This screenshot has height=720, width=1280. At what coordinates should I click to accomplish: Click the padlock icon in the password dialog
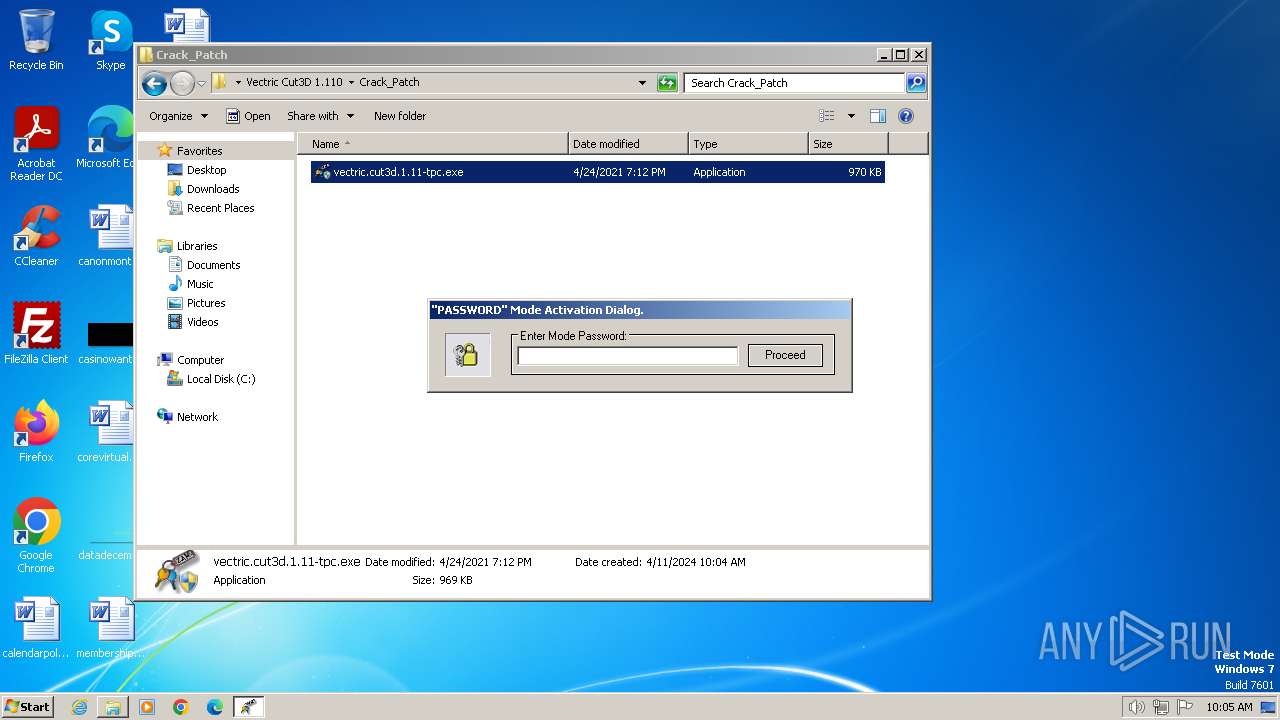click(467, 355)
